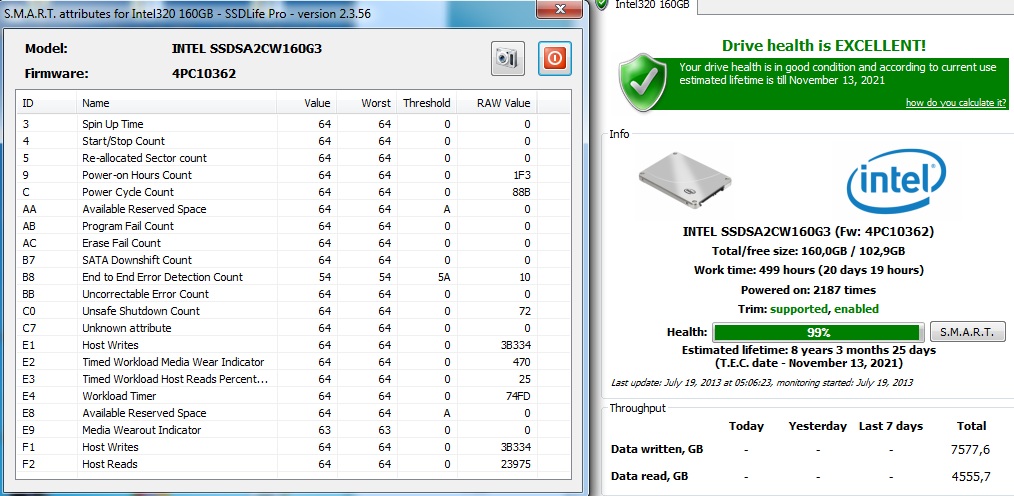Click RAW value 23975 of Host Reads
This screenshot has width=1014, height=496.
pyautogui.click(x=515, y=464)
